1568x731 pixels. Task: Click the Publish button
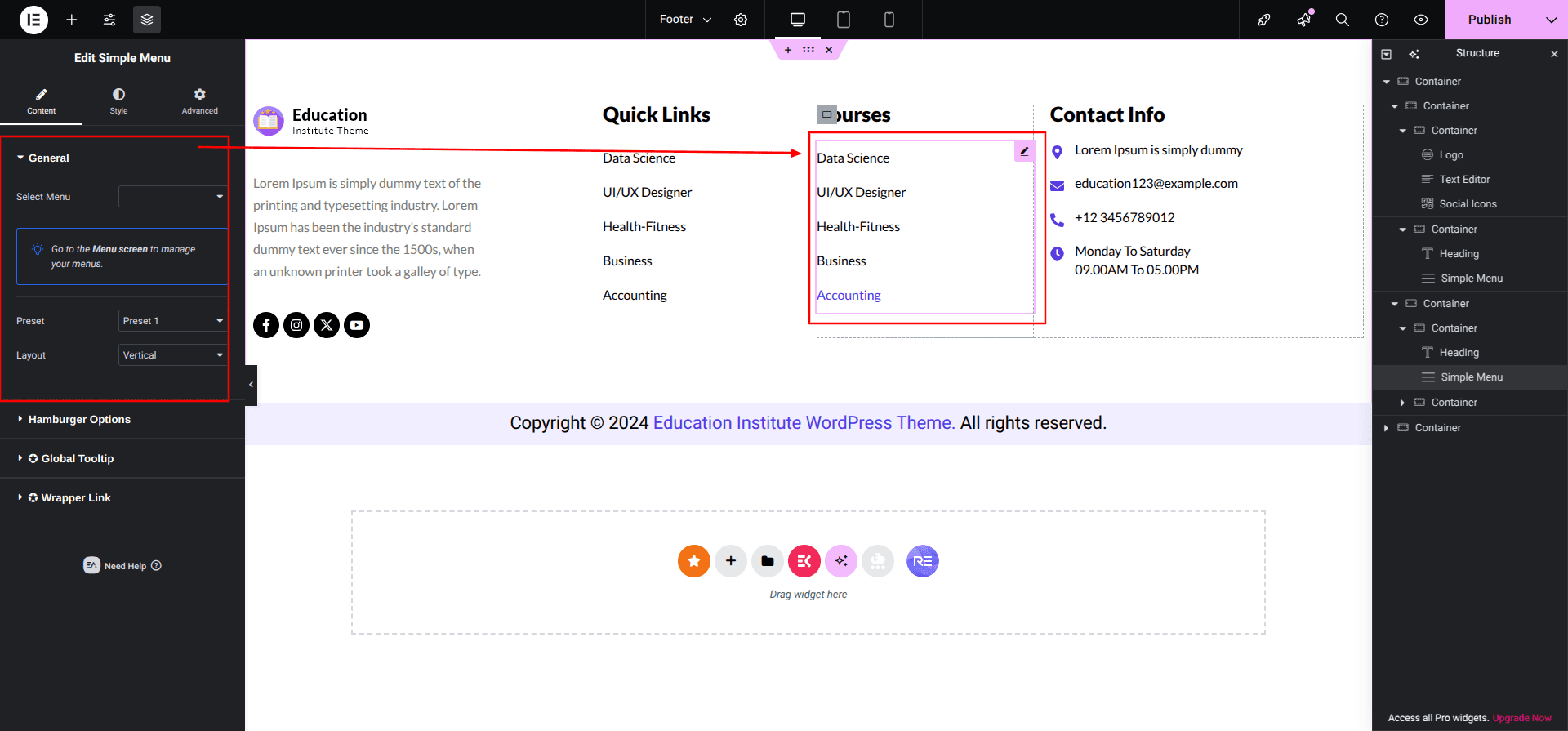(x=1490, y=20)
